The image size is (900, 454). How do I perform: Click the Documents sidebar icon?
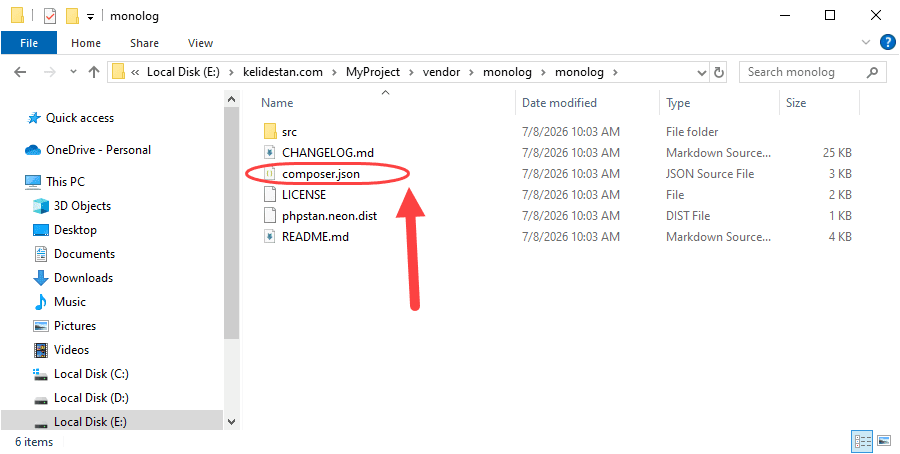click(41, 254)
